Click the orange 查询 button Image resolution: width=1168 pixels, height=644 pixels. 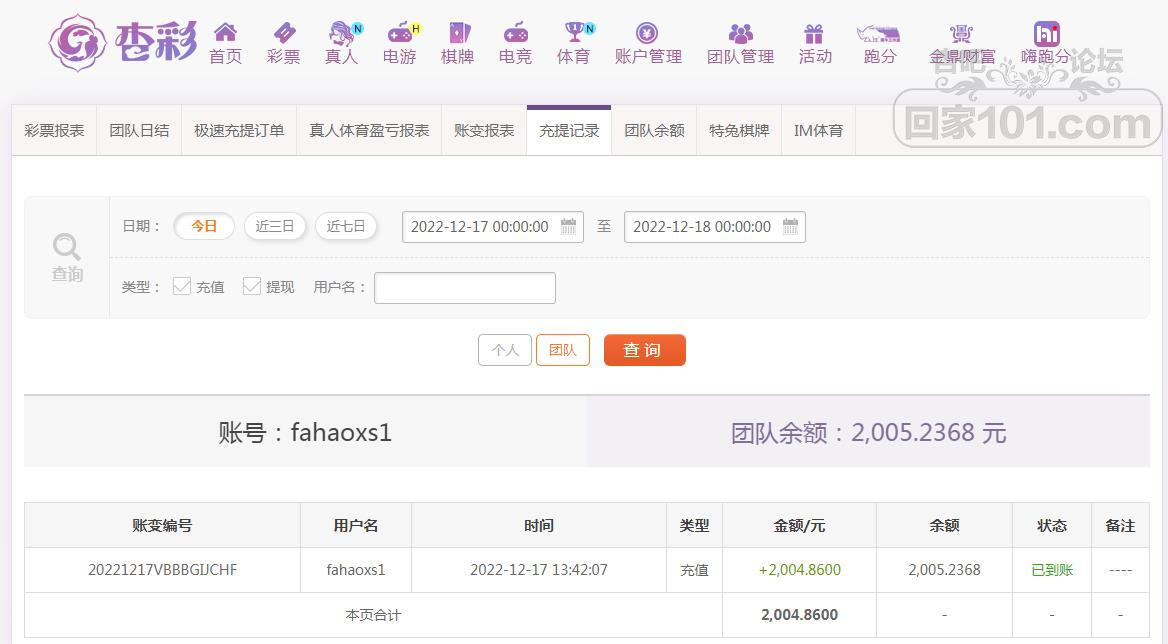pos(644,350)
